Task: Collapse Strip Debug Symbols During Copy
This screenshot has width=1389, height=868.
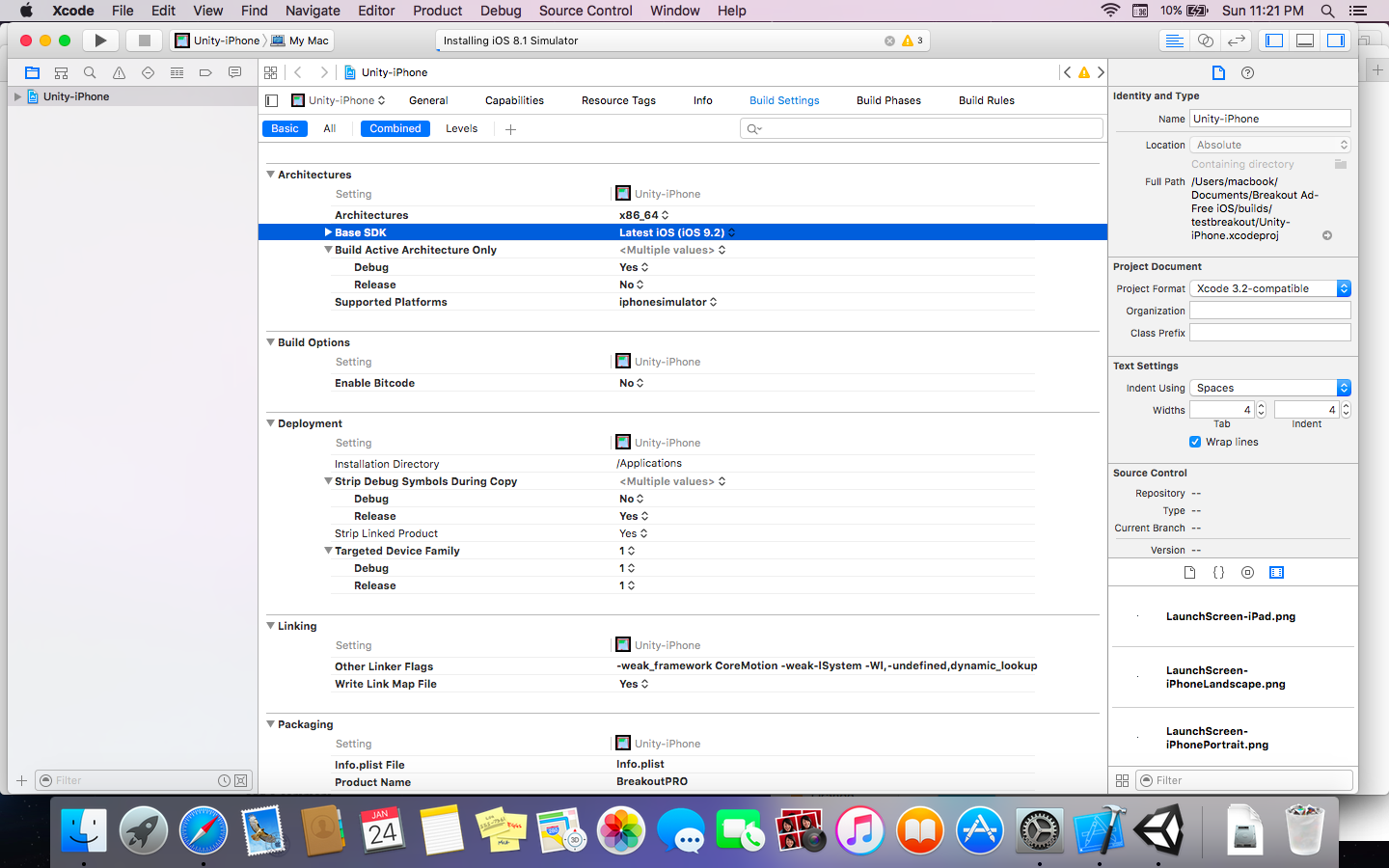Action: 328,481
